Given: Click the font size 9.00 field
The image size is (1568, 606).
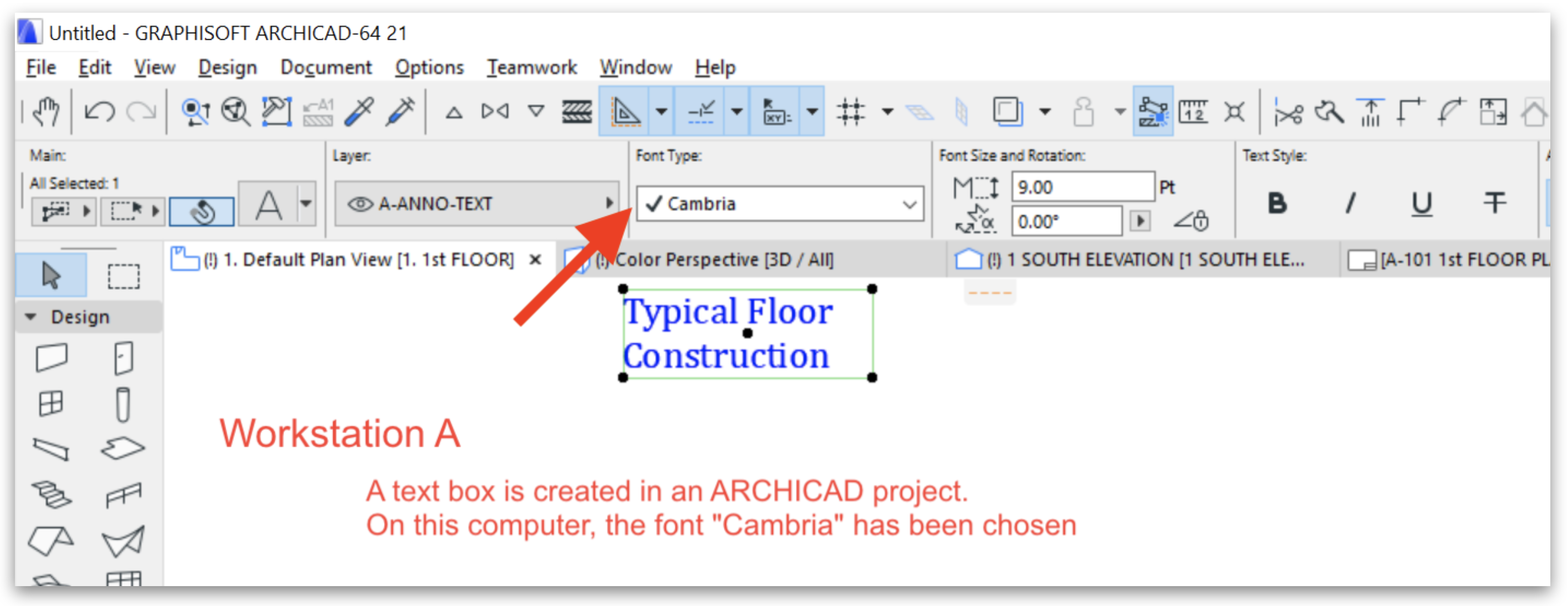Looking at the screenshot, I should (x=1082, y=187).
